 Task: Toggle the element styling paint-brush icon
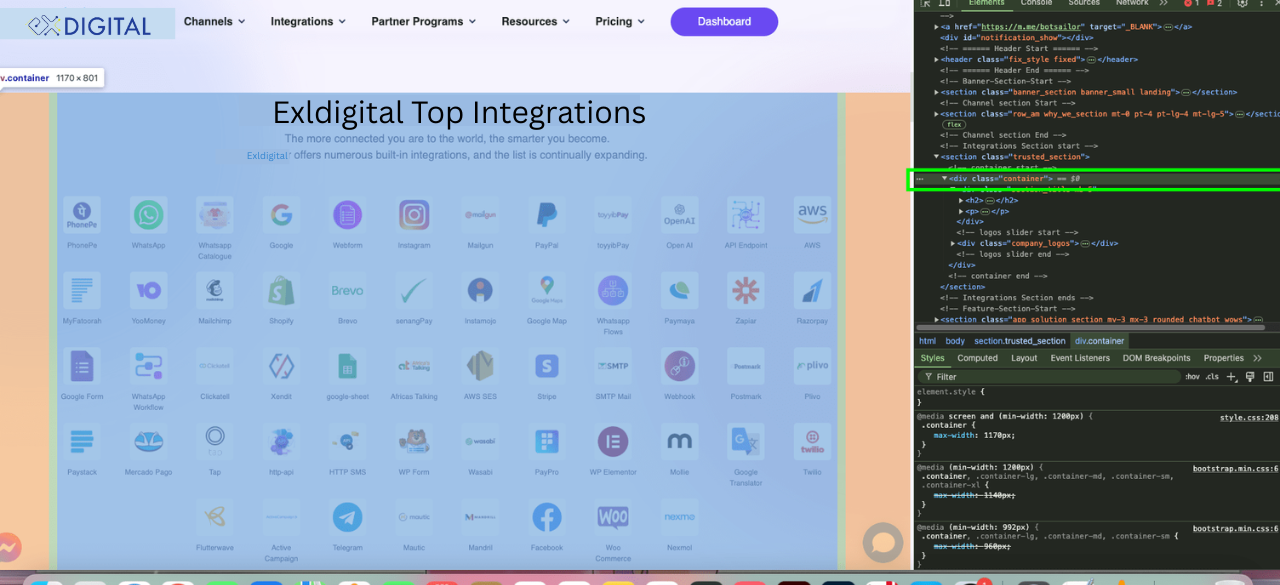pyautogui.click(x=1250, y=377)
